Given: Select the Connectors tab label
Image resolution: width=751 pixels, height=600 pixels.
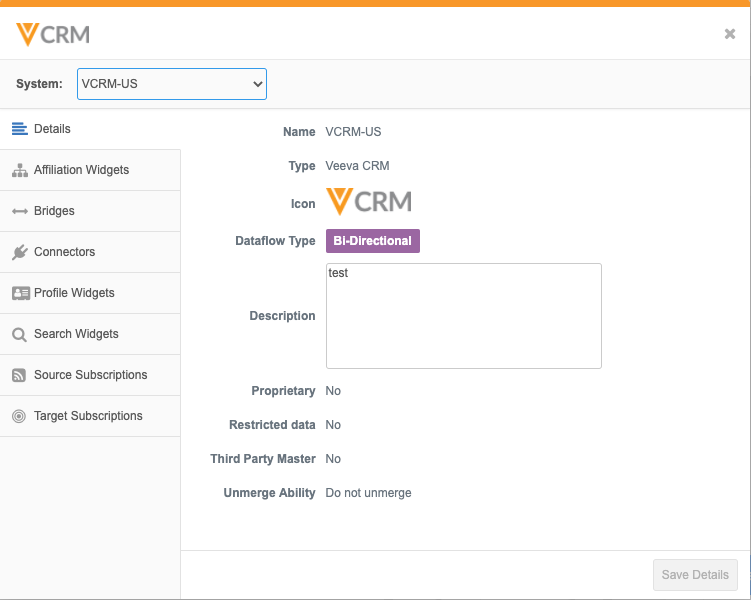Looking at the screenshot, I should tap(64, 252).
